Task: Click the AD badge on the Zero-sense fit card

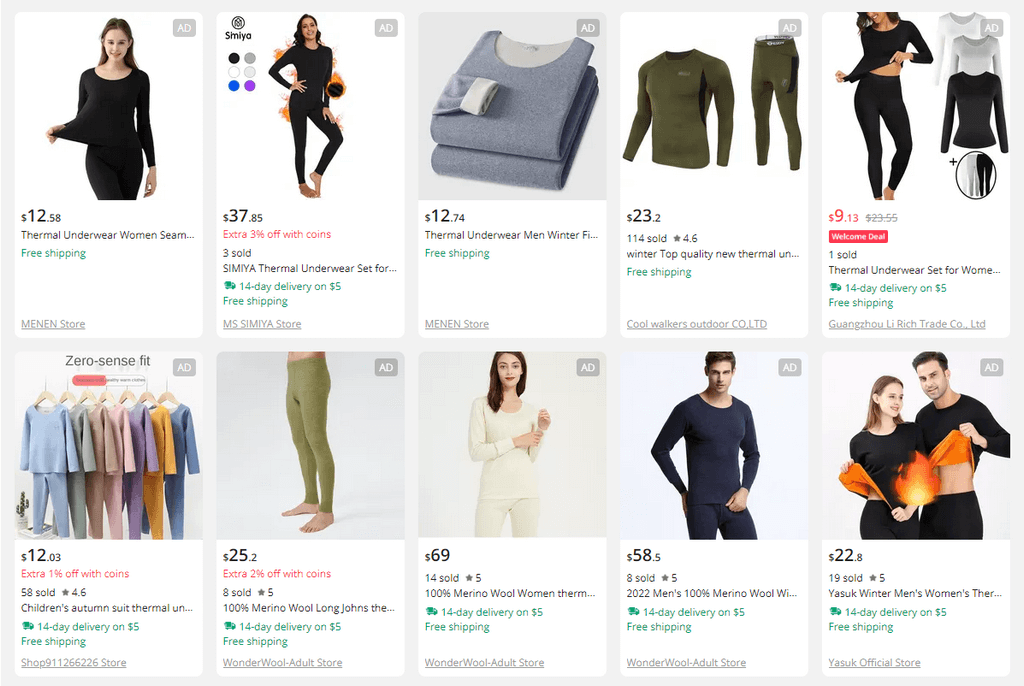Action: (184, 367)
